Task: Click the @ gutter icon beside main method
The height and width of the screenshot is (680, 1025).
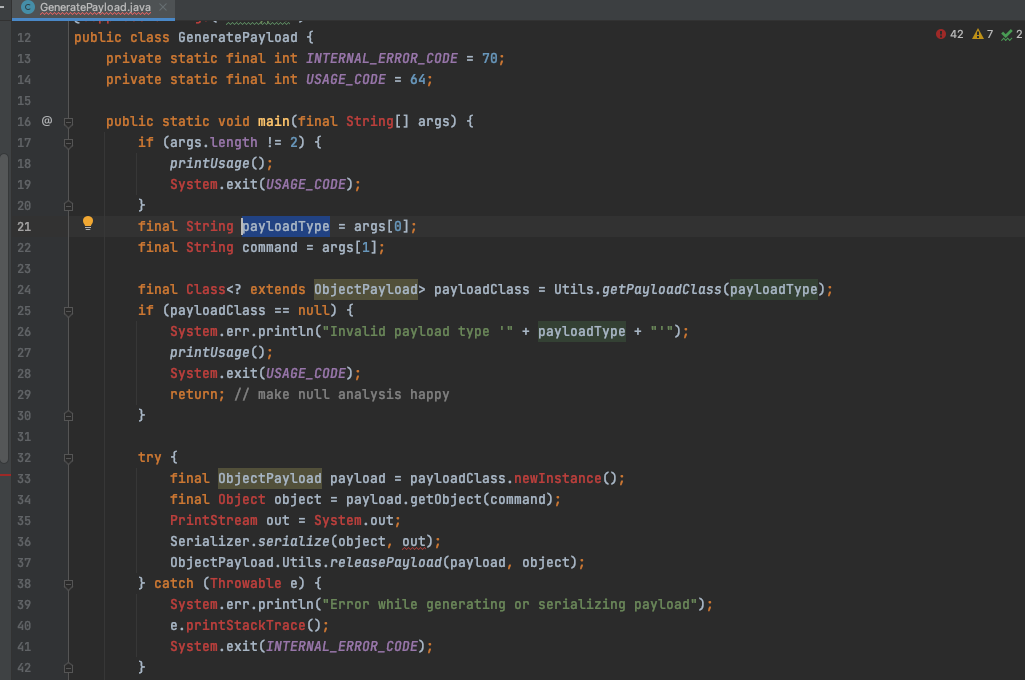Action: click(47, 121)
